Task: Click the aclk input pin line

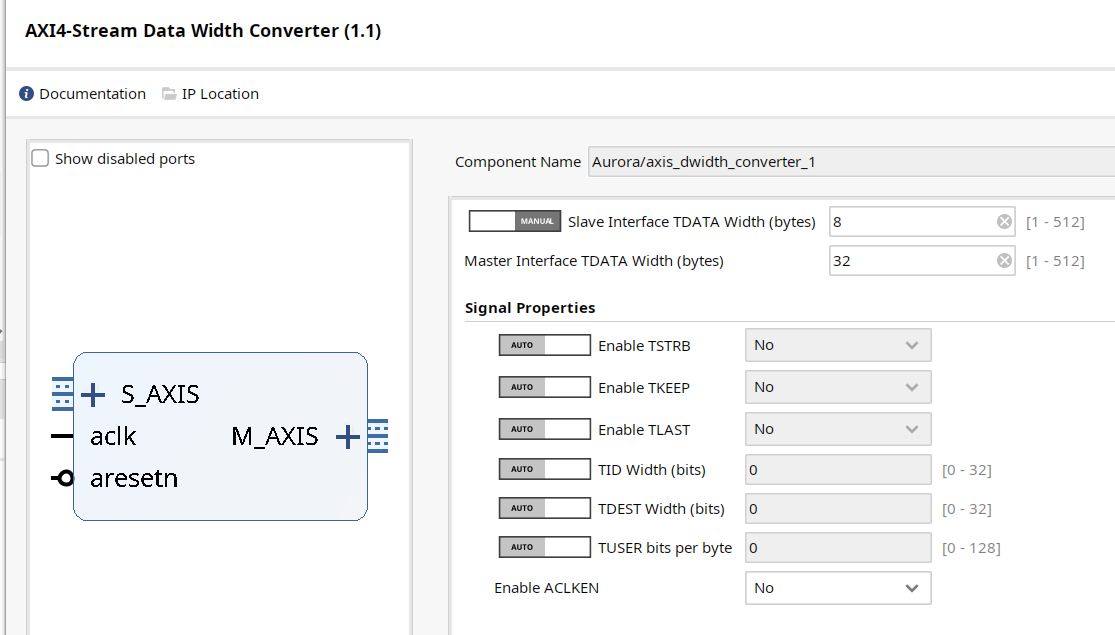Action: [x=63, y=436]
